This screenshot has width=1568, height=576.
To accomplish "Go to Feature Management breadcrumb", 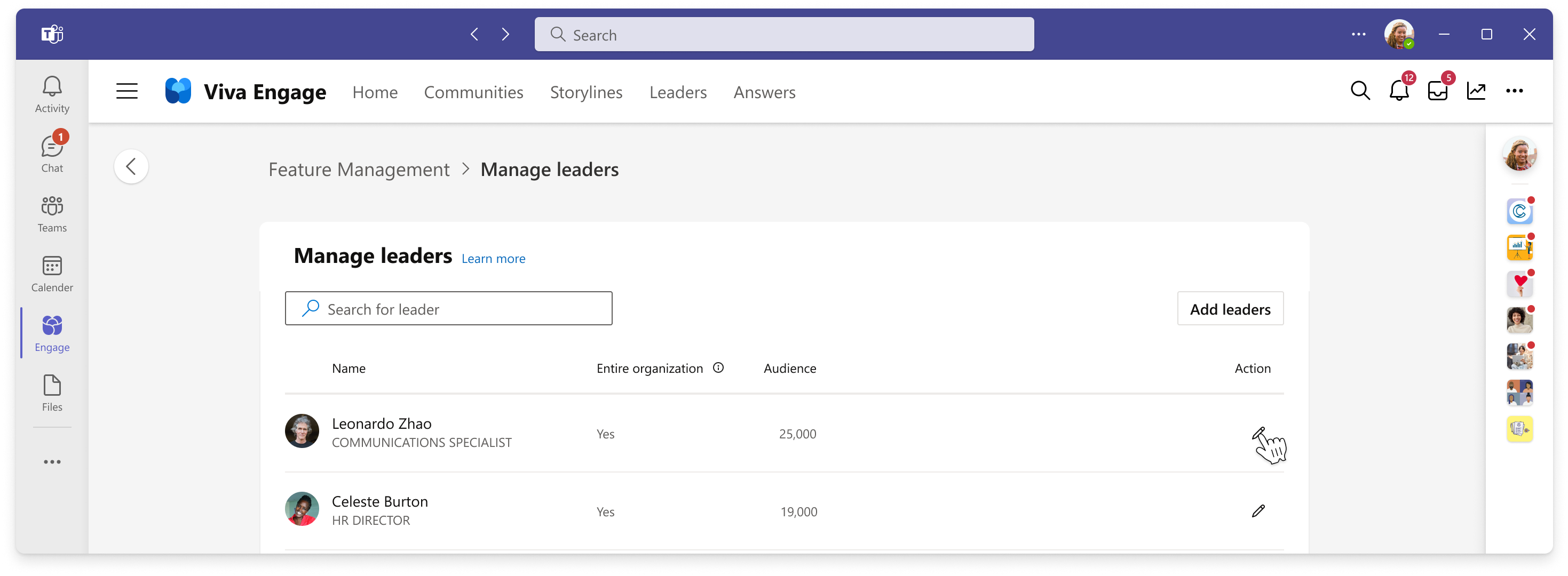I will pos(359,169).
